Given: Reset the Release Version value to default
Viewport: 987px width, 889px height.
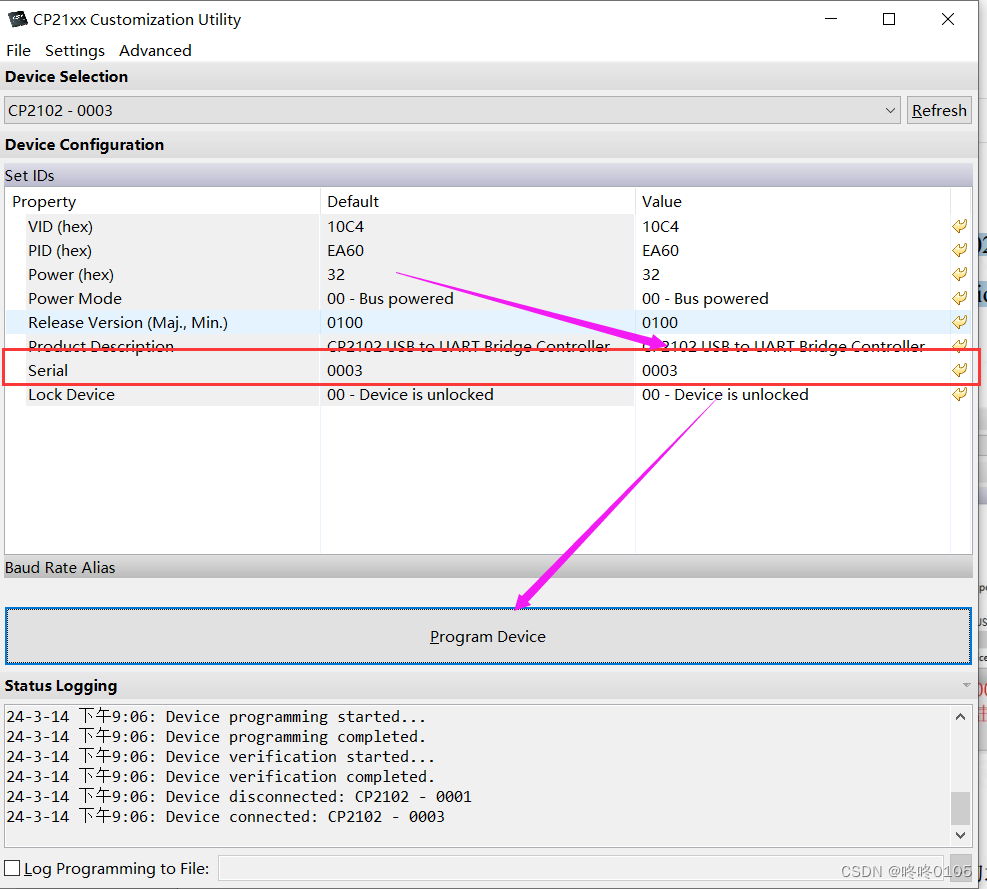Looking at the screenshot, I should [x=959, y=322].
